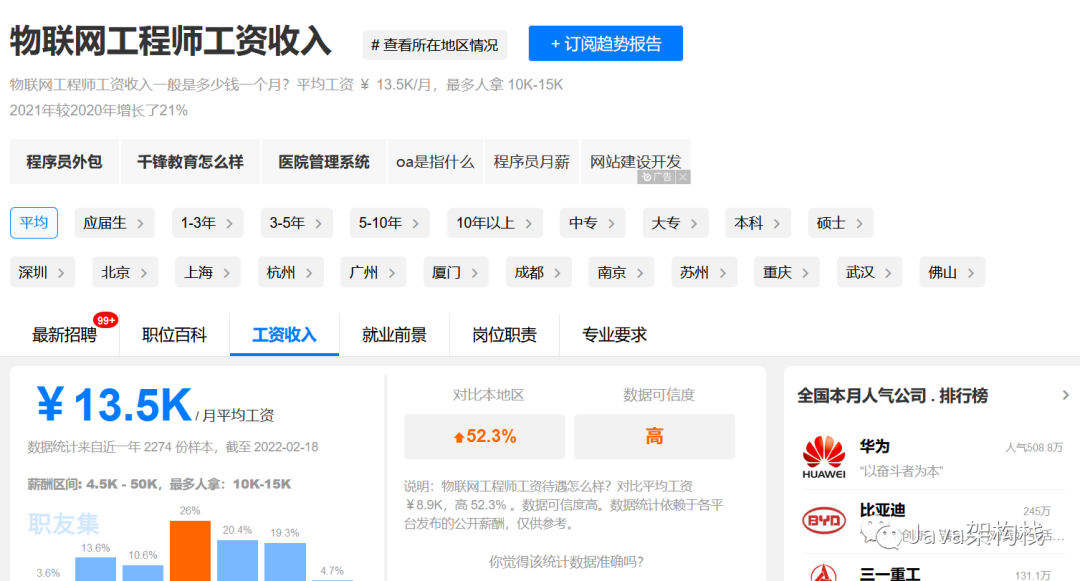The width and height of the screenshot is (1080, 581).
Task: Click the 你觉得该统计数据准确吗 text
Action: [x=566, y=562]
